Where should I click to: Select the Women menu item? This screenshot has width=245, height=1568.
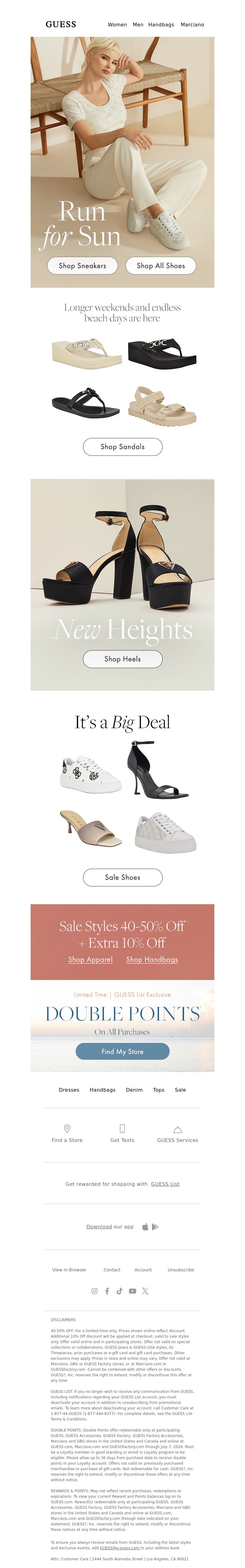coord(117,25)
